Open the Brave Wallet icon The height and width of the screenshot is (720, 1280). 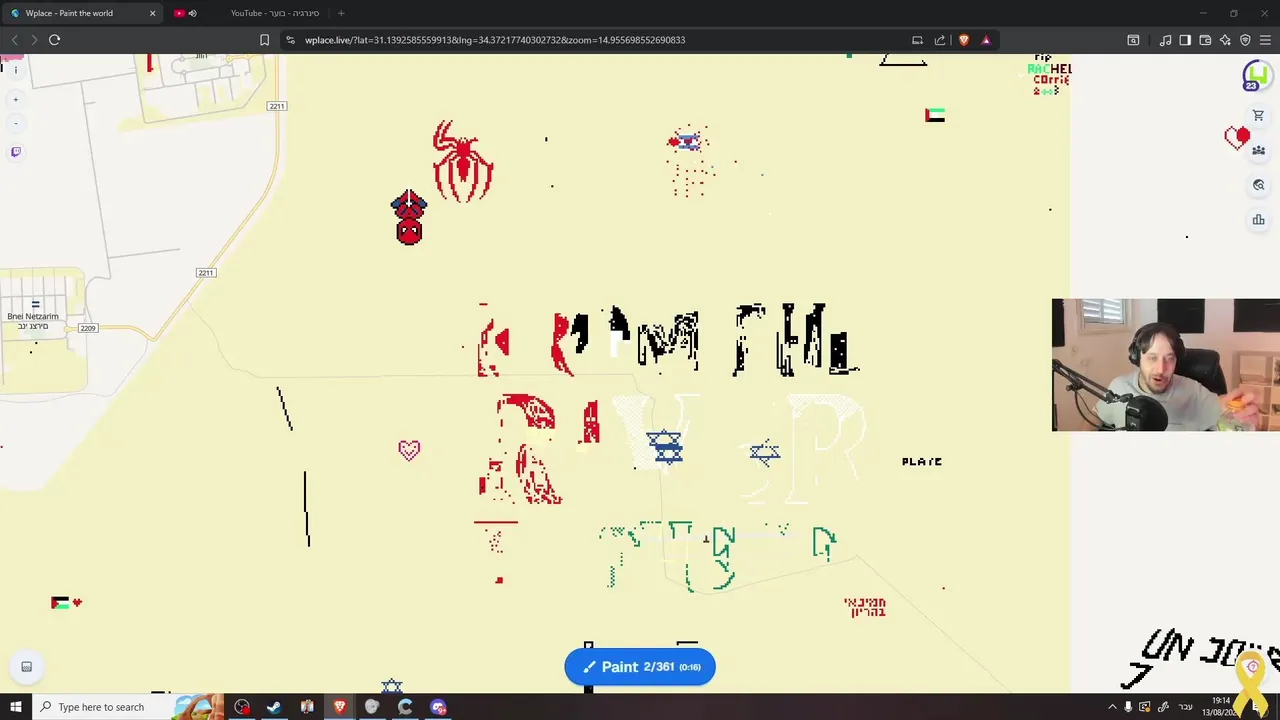point(1205,40)
